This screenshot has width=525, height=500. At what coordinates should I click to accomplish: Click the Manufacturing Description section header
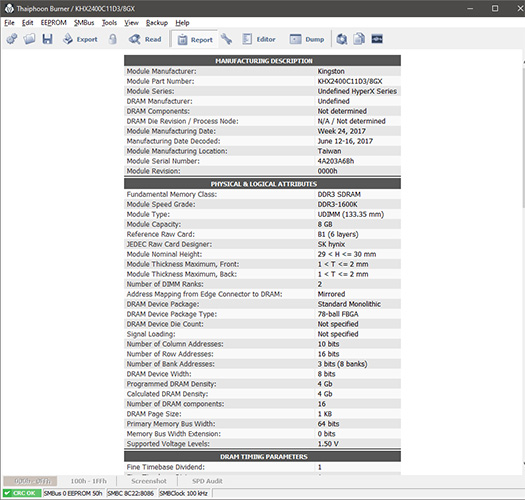pyautogui.click(x=262, y=61)
